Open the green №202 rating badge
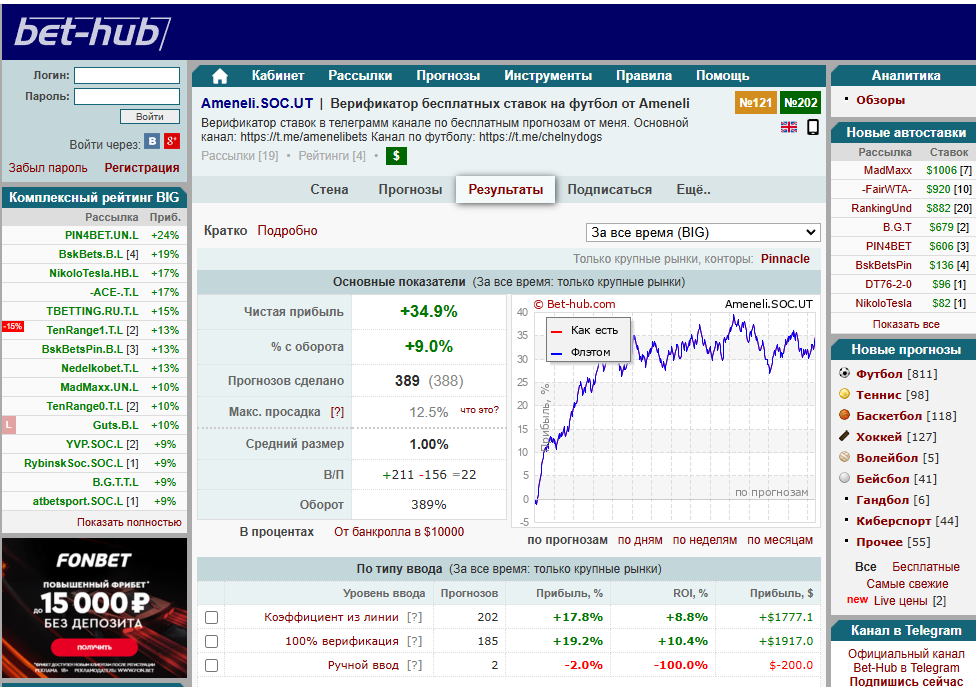This screenshot has height=687, width=976. (800, 103)
